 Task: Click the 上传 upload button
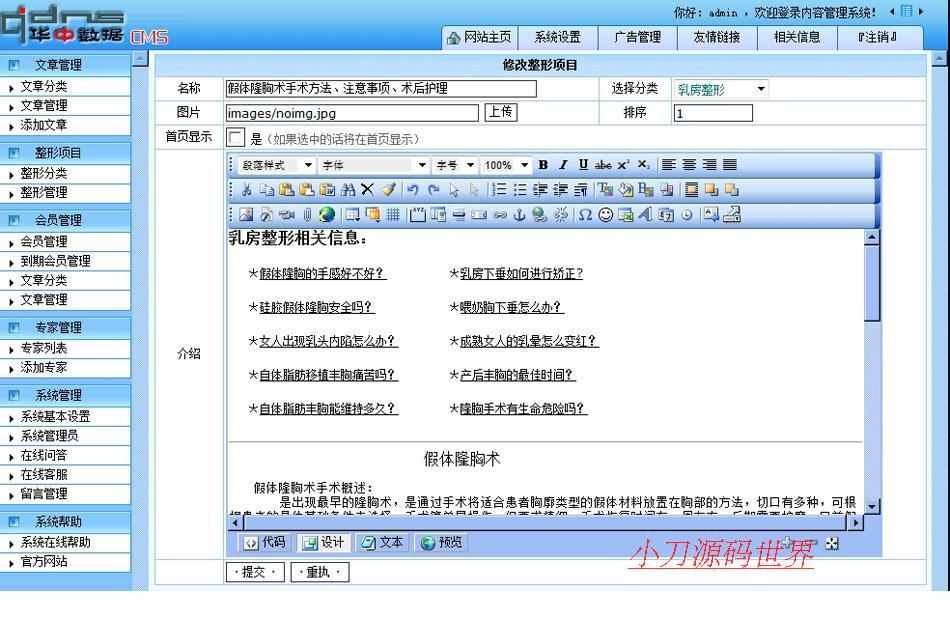coord(500,112)
